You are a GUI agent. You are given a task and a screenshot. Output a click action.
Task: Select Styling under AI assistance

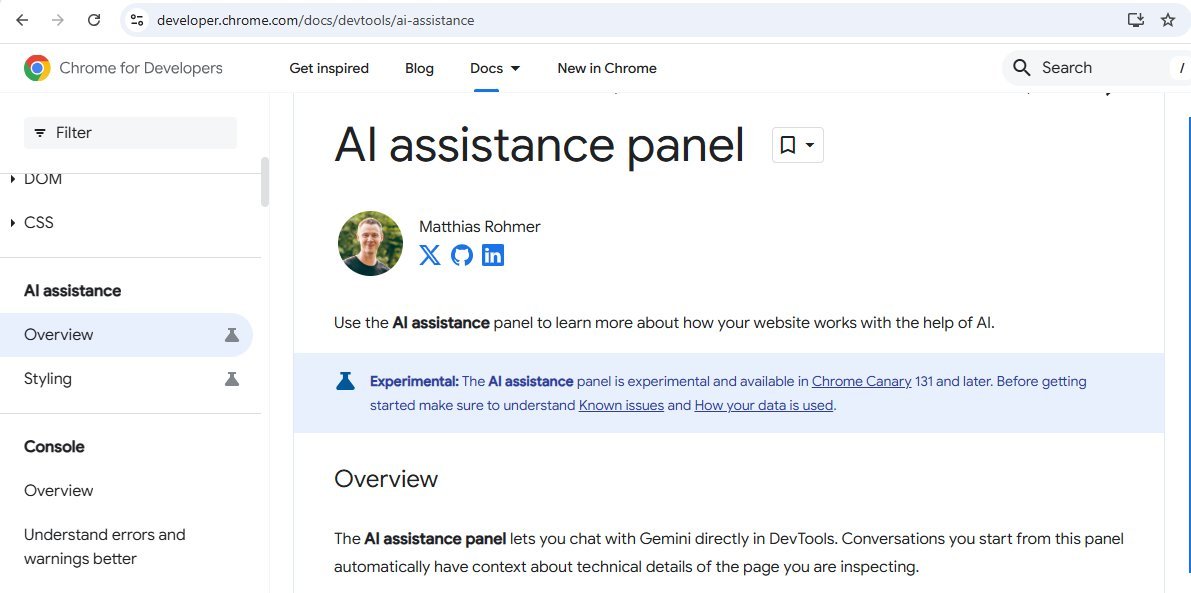click(48, 379)
